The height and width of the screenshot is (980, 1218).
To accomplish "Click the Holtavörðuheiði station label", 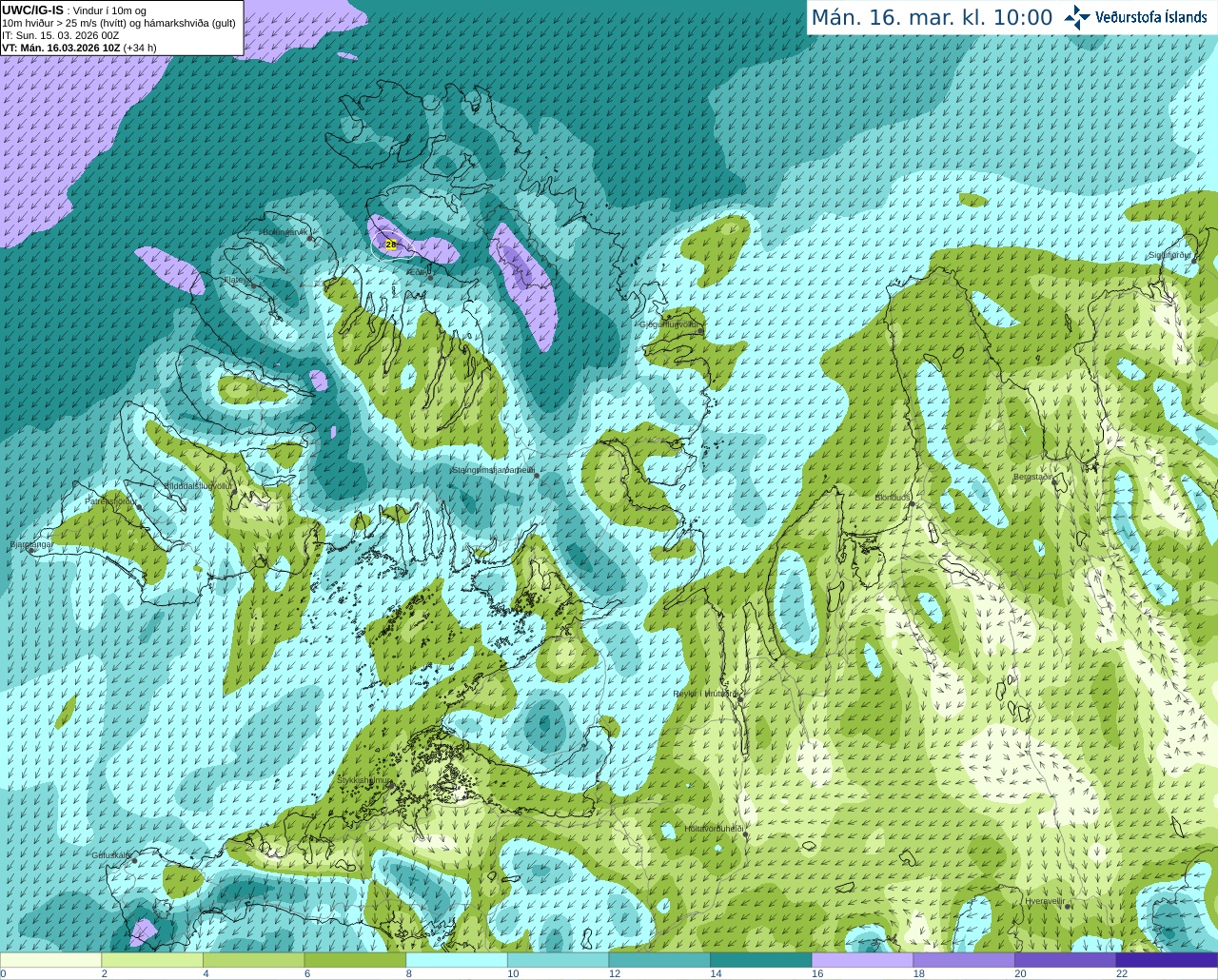I will 714,829.
